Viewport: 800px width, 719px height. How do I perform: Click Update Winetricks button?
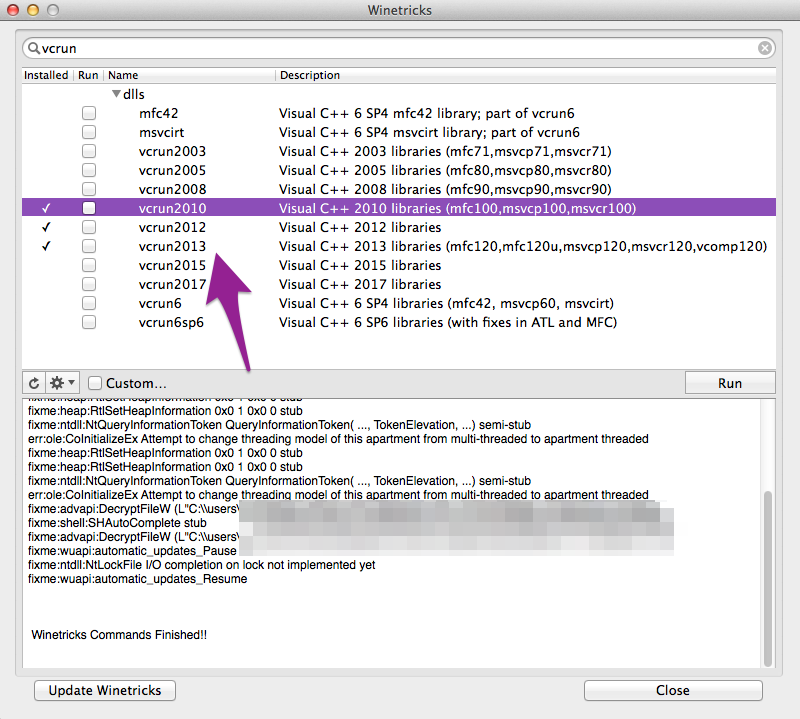pos(105,690)
